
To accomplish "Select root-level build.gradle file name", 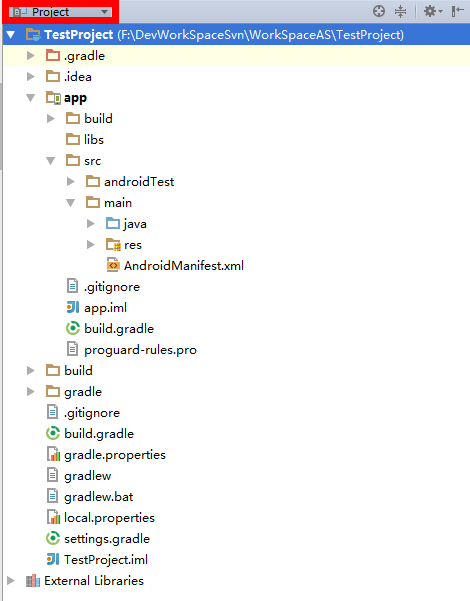I will [x=99, y=434].
